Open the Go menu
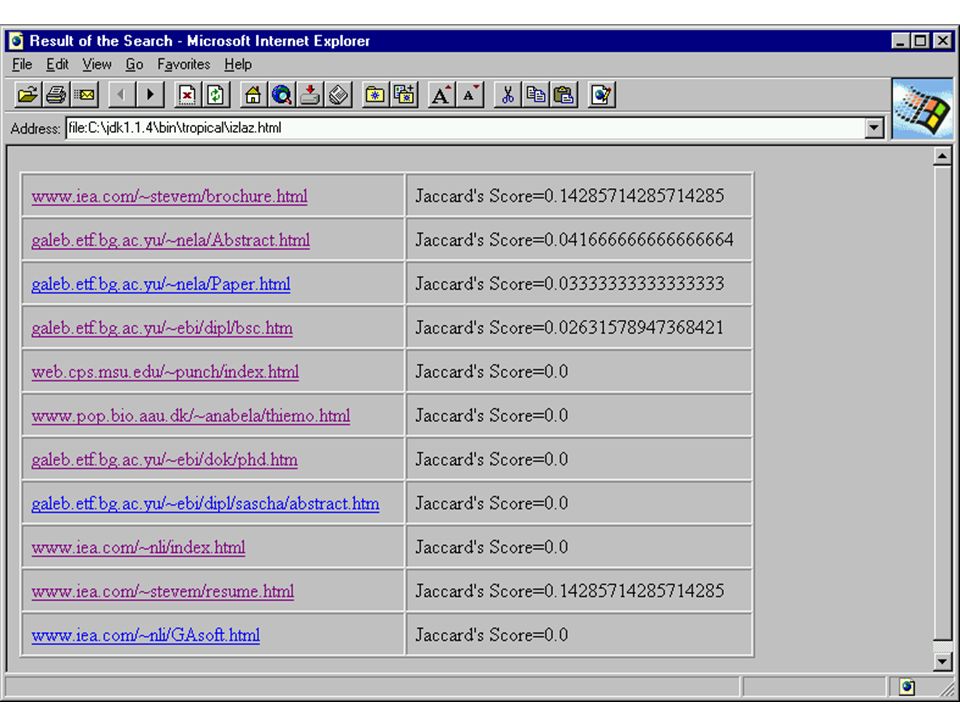The height and width of the screenshot is (720, 960). tap(134, 64)
